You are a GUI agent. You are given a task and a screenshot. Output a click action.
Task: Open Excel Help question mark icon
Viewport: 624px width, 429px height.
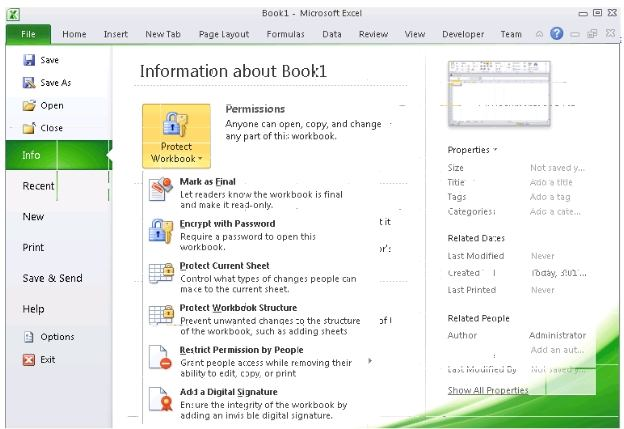point(557,34)
